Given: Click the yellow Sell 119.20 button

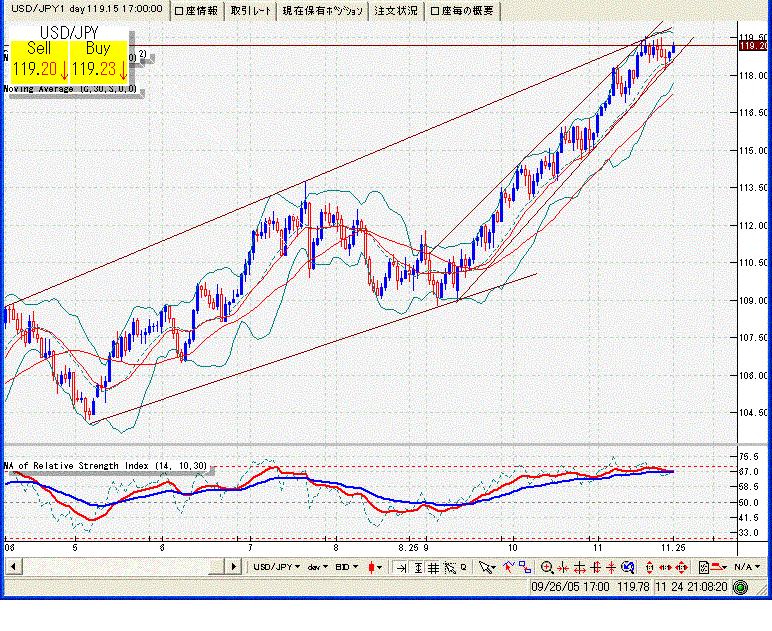Looking at the screenshot, I should [39, 61].
